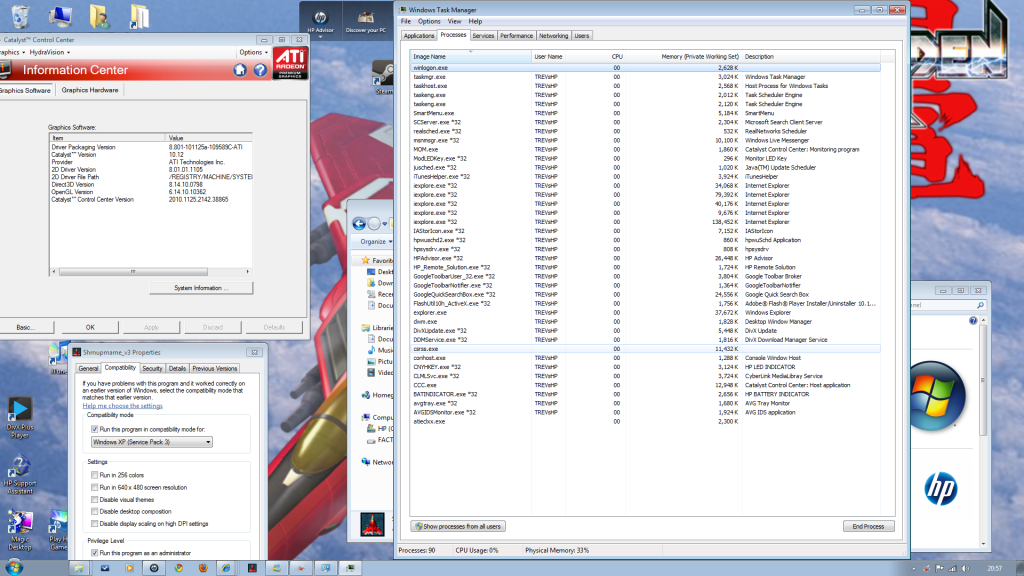Click the search magnifier in the Control Panel window
The image size is (1024, 576).
(x=980, y=305)
